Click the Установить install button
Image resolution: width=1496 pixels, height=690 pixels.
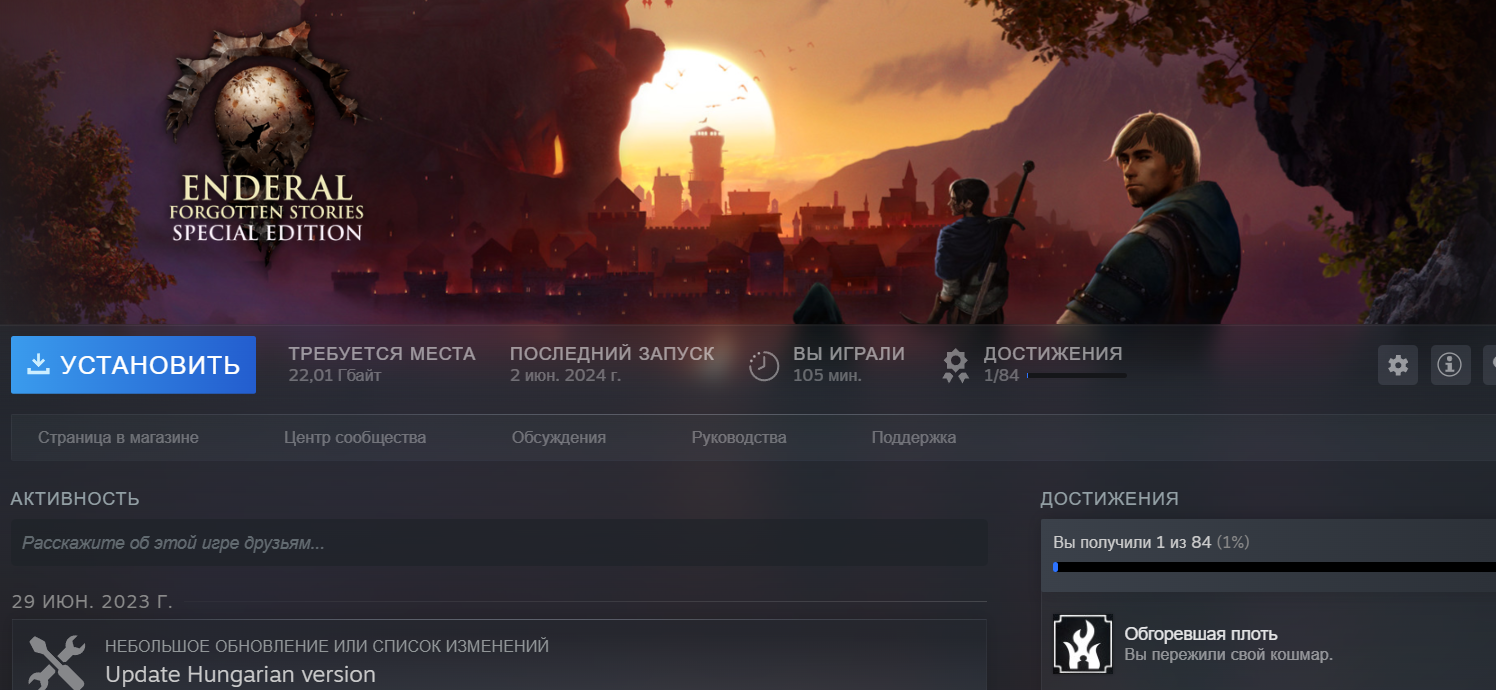133,365
